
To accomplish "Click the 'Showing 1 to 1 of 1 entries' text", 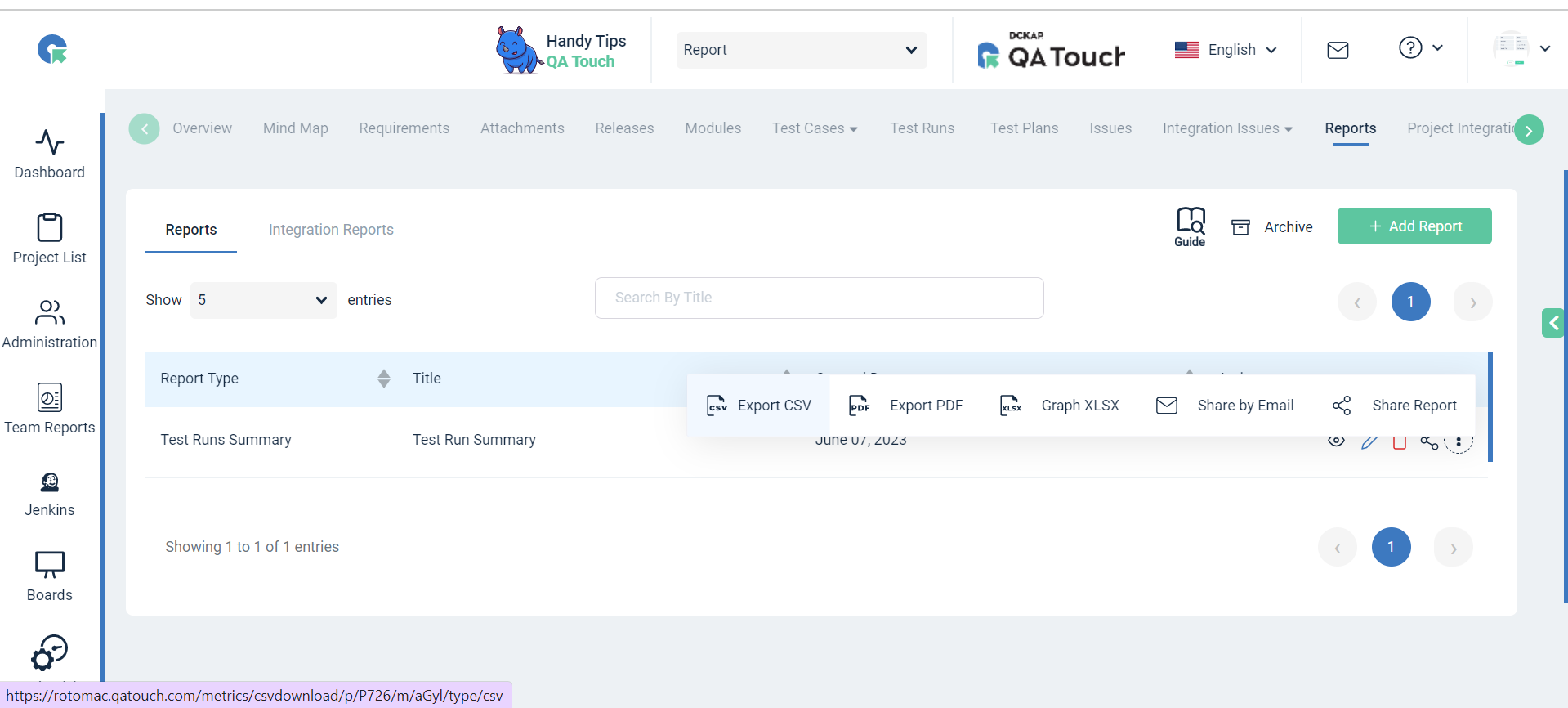I will pos(252,547).
